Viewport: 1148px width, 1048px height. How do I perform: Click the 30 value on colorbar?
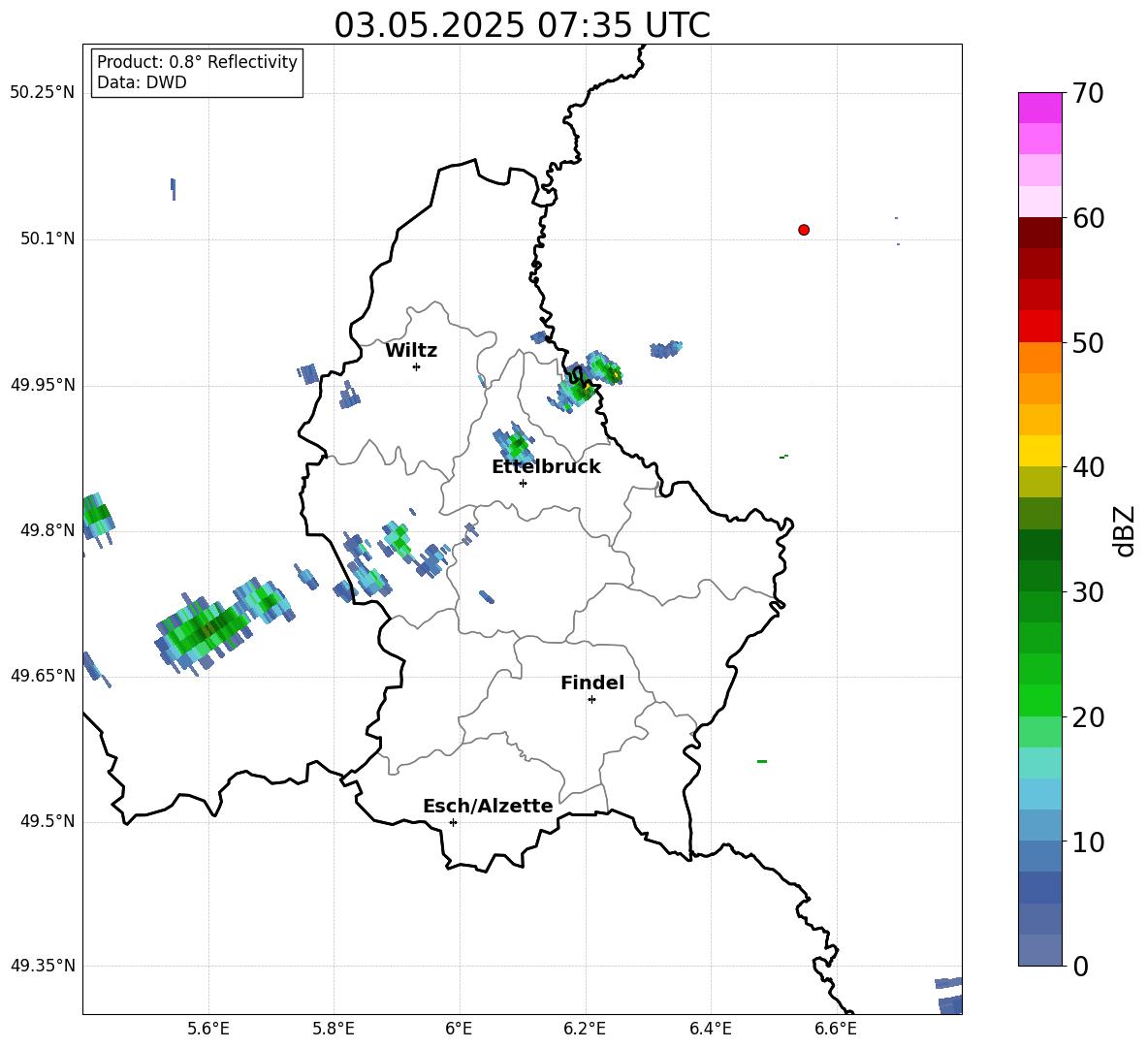[1088, 592]
